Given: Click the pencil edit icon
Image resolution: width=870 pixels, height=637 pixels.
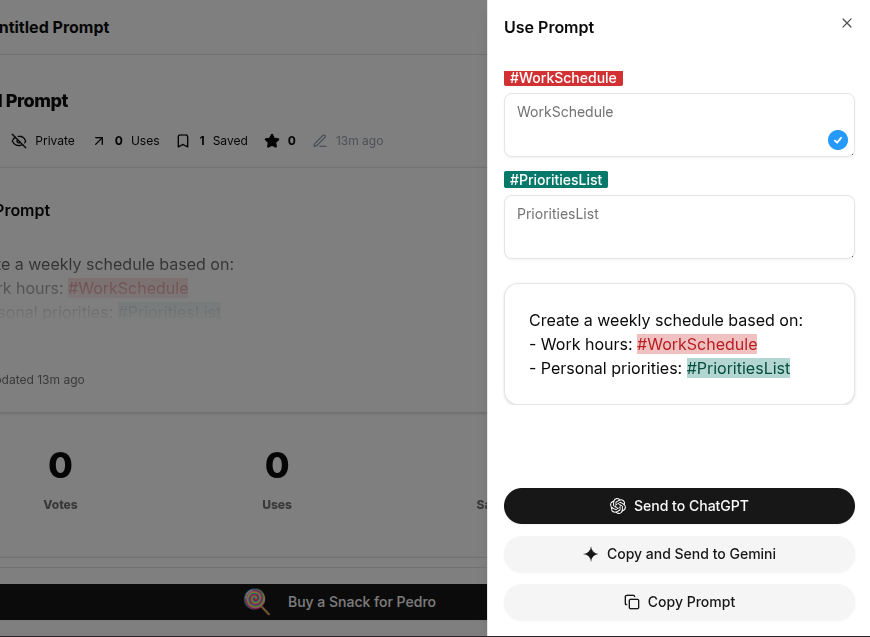Looking at the screenshot, I should (x=320, y=141).
